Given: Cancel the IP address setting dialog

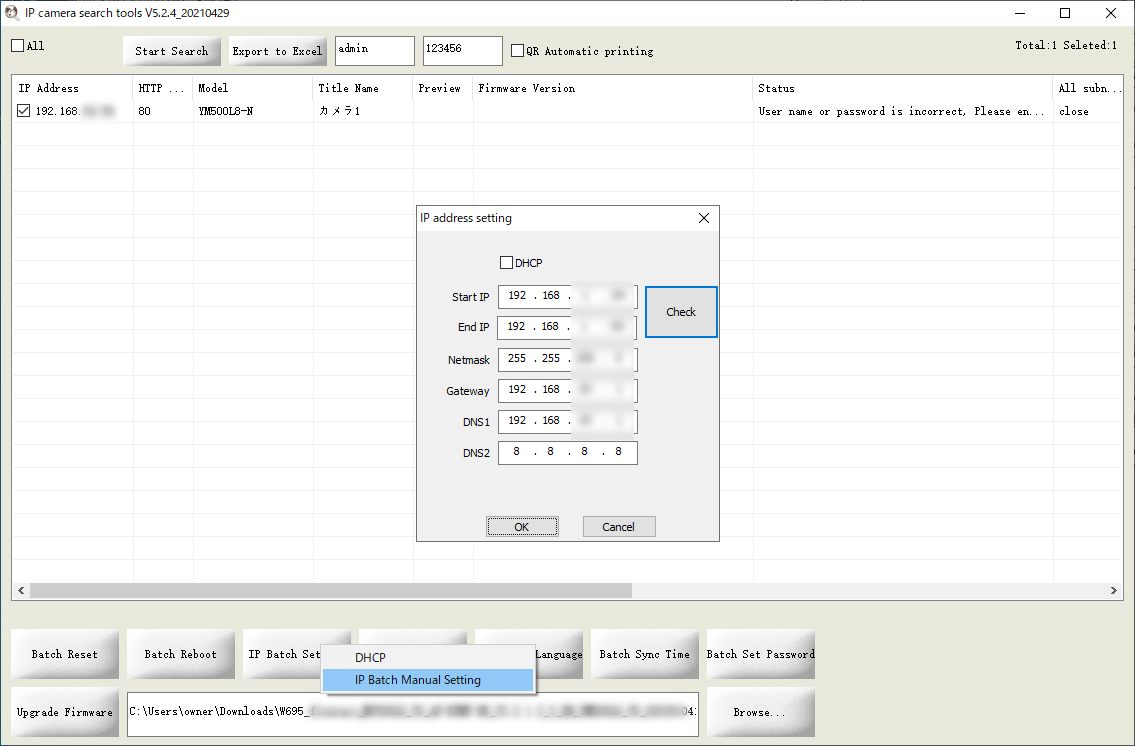Looking at the screenshot, I should [619, 527].
